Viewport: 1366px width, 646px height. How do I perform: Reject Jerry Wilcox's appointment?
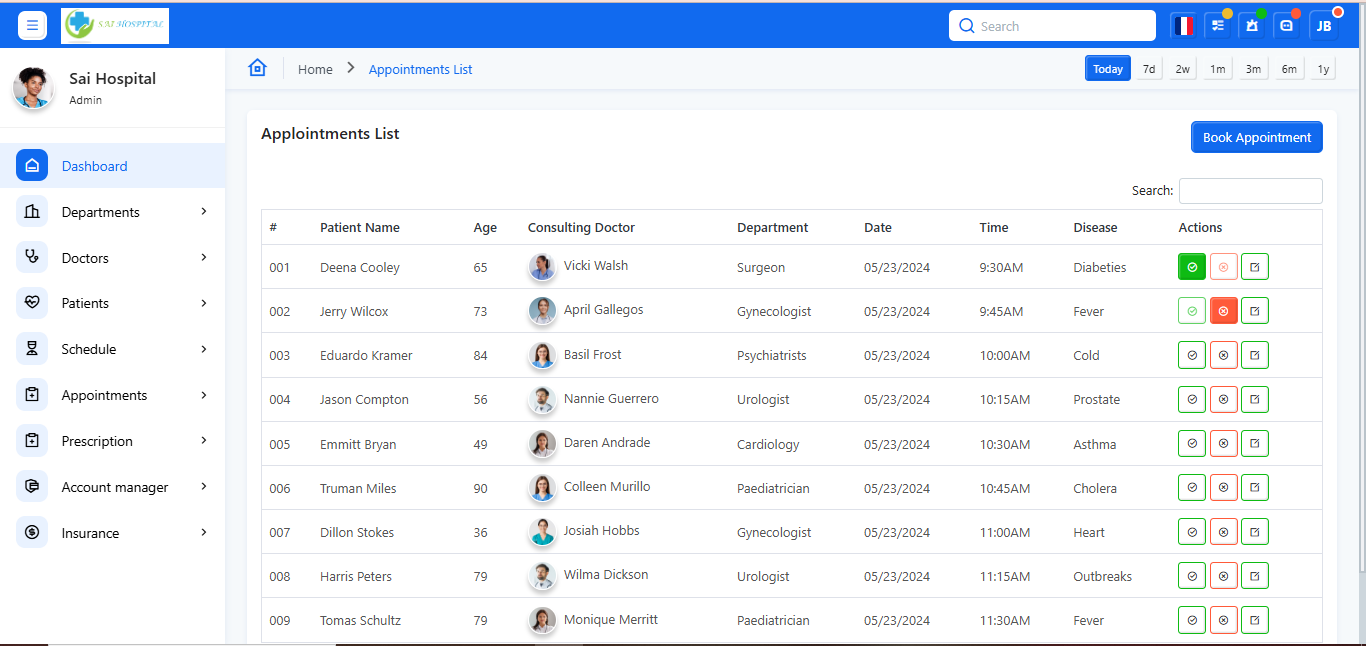click(x=1223, y=311)
